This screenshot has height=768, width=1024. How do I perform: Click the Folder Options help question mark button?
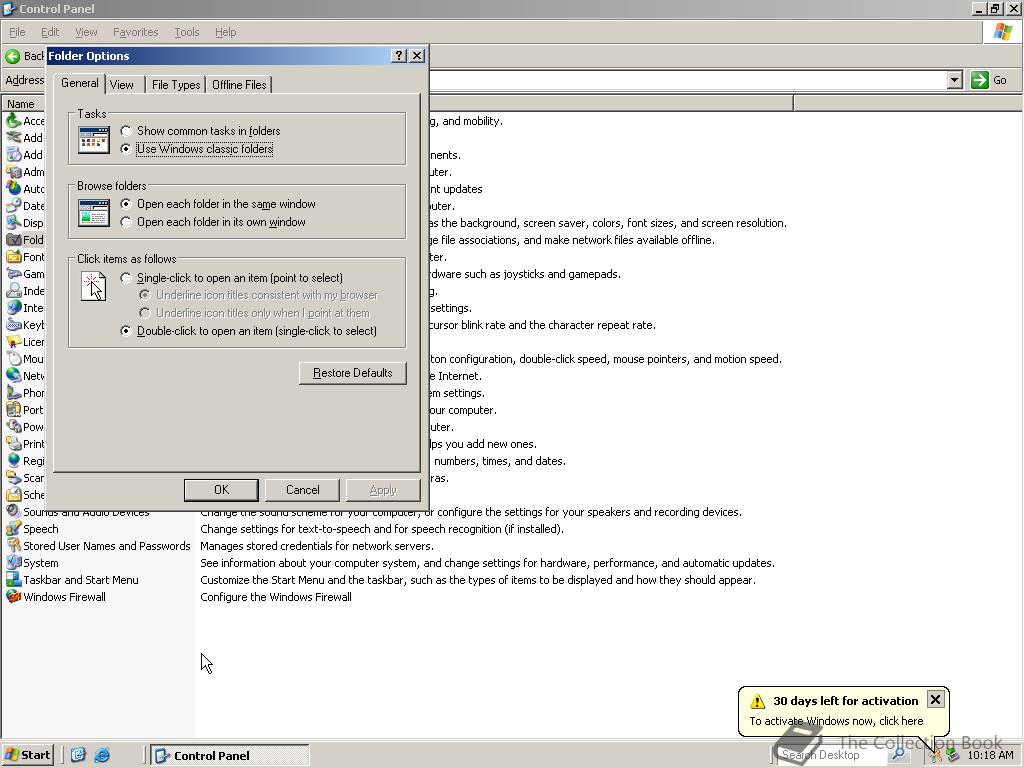point(399,56)
